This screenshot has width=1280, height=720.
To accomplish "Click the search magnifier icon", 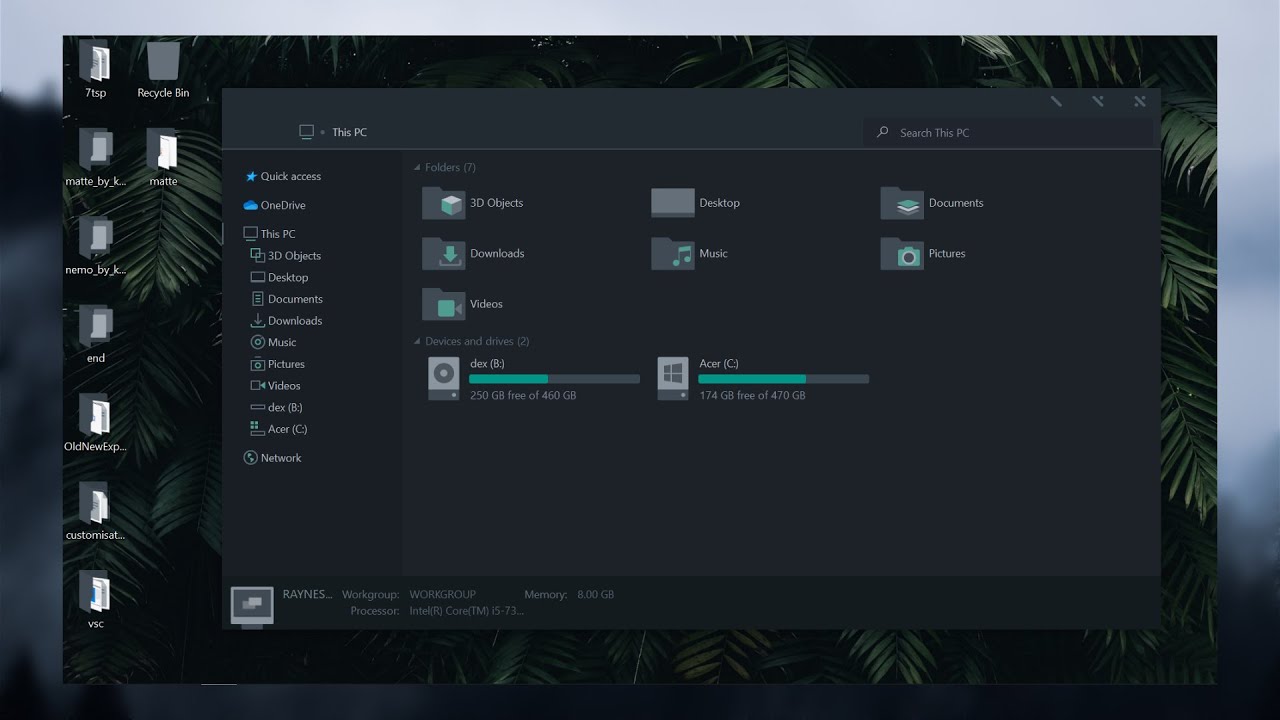I will (x=883, y=132).
